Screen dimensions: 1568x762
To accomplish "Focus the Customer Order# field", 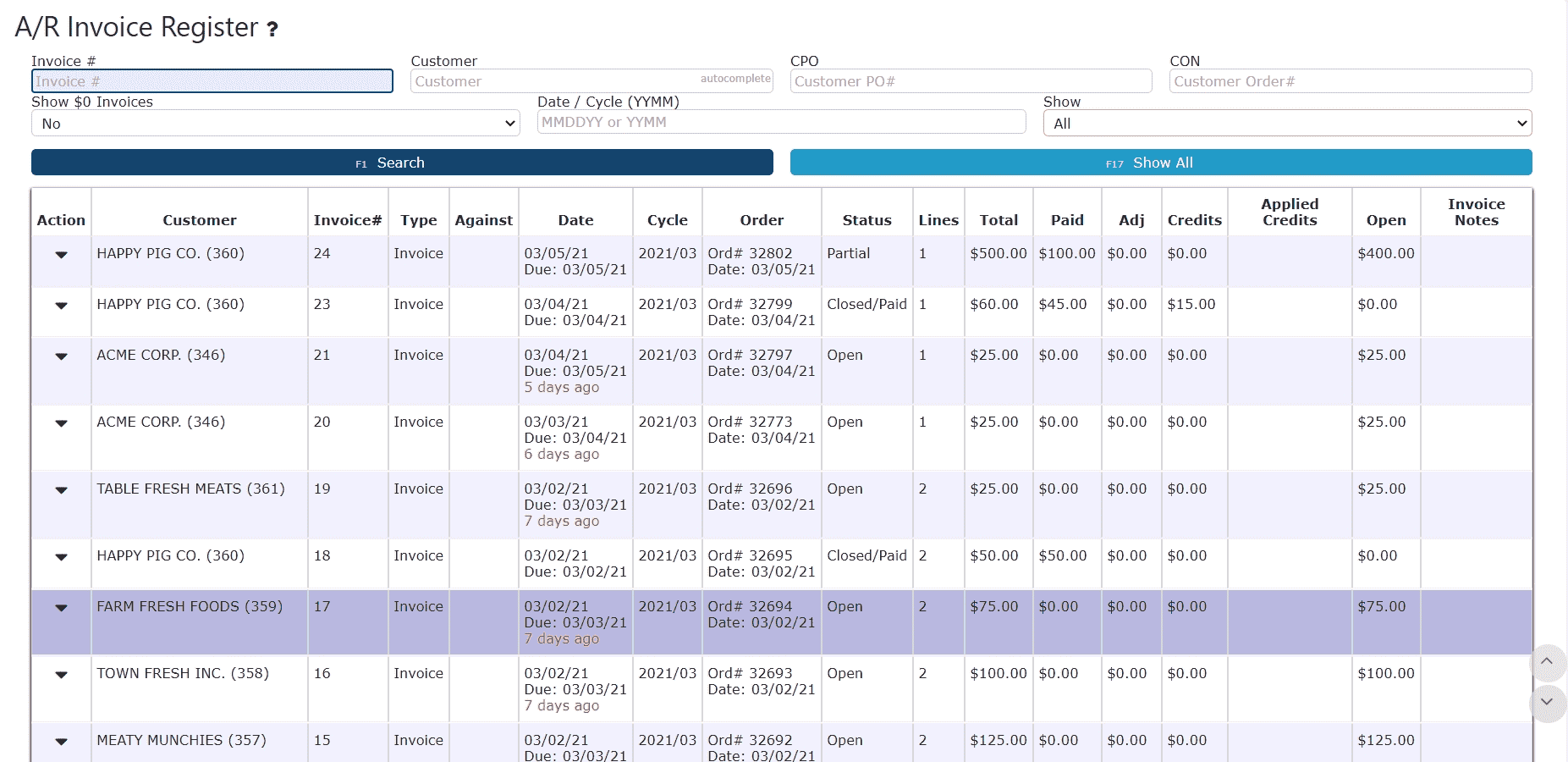I will (x=1351, y=81).
